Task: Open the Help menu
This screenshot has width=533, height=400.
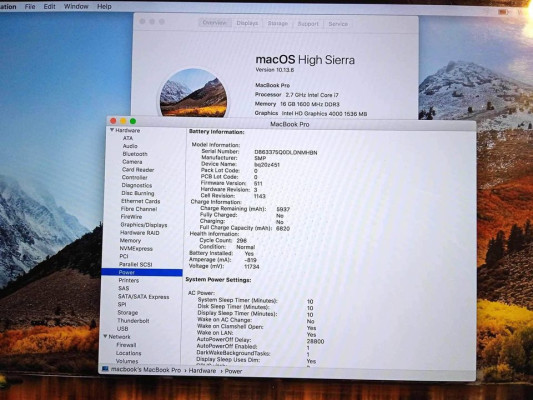Action: (x=104, y=6)
